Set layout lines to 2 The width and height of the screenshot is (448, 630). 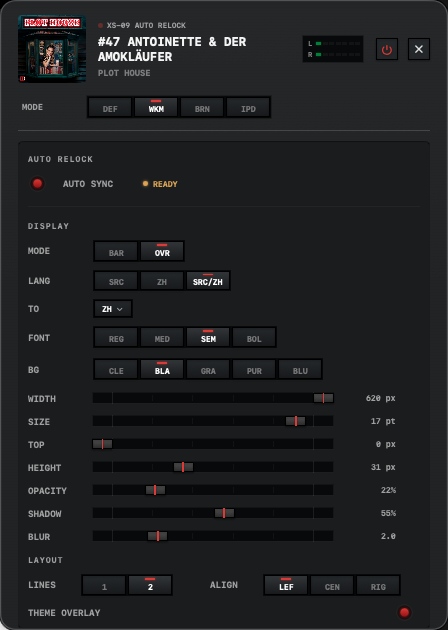point(150,585)
